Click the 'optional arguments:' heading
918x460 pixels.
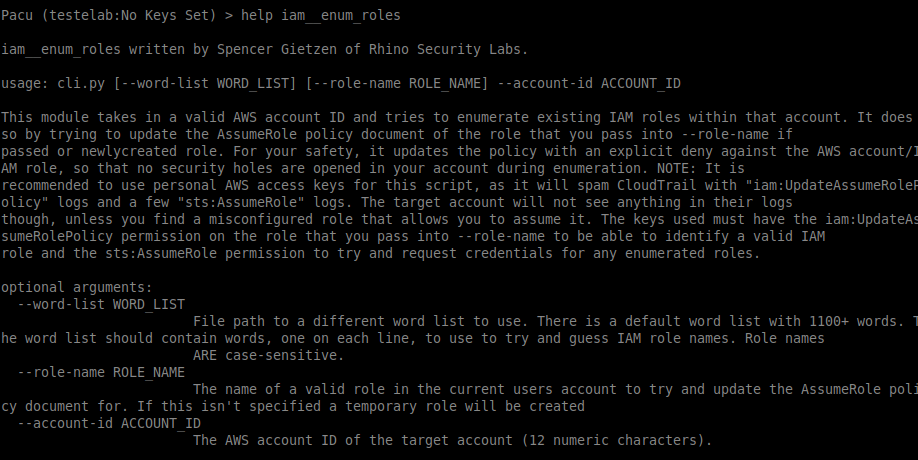point(77,287)
